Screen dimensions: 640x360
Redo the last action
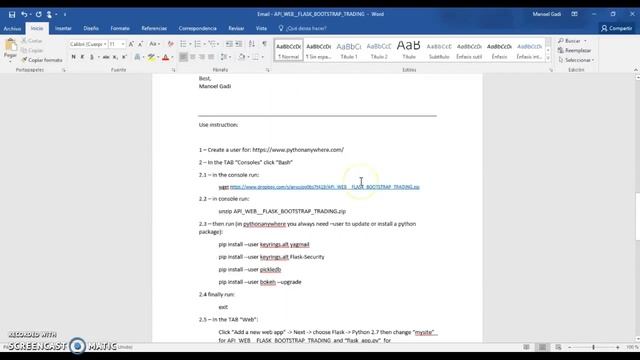click(38, 14)
